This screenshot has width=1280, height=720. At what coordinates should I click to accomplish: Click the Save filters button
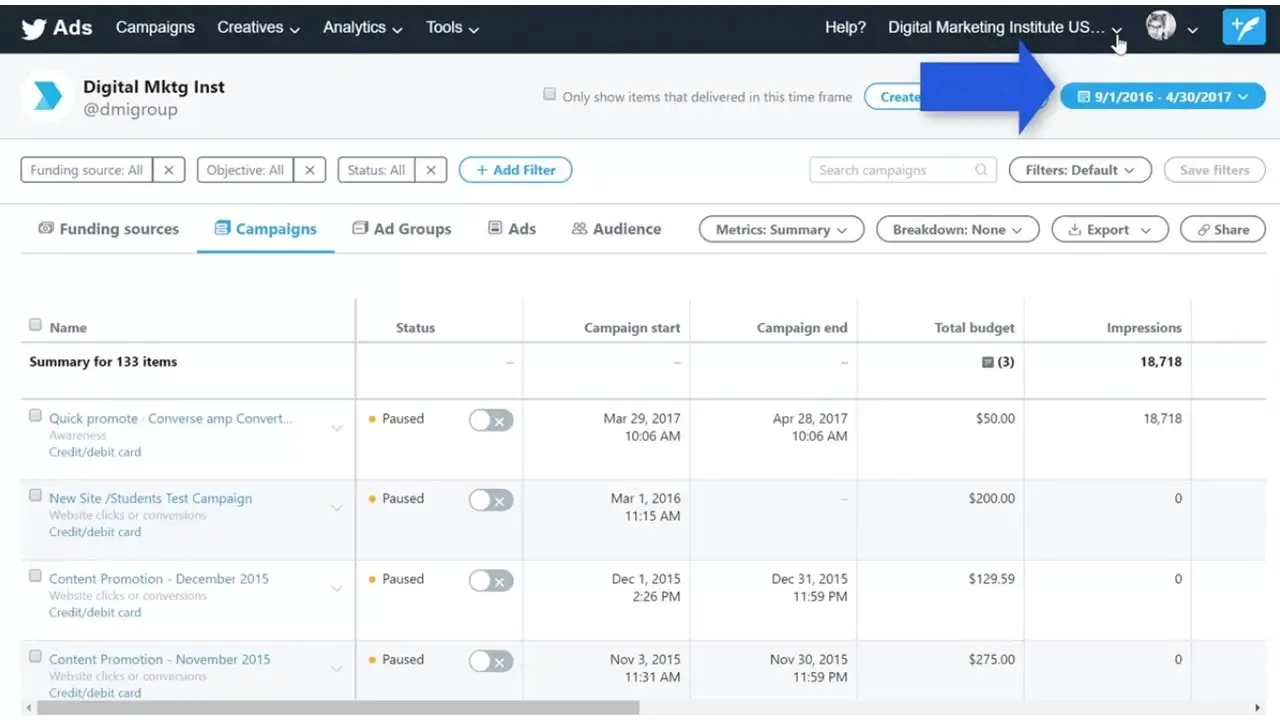coord(1215,170)
